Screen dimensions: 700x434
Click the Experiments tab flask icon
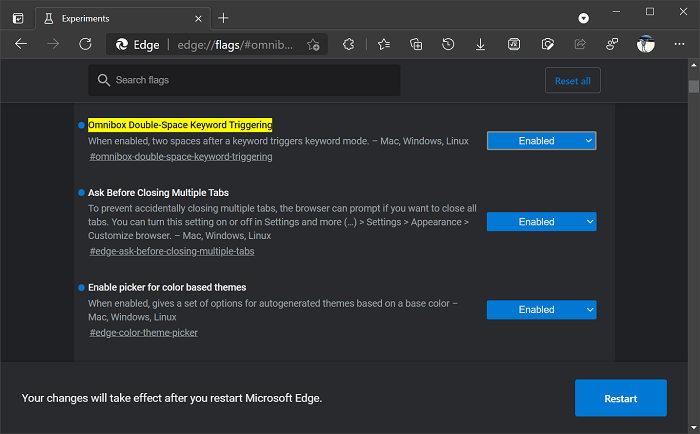point(49,18)
